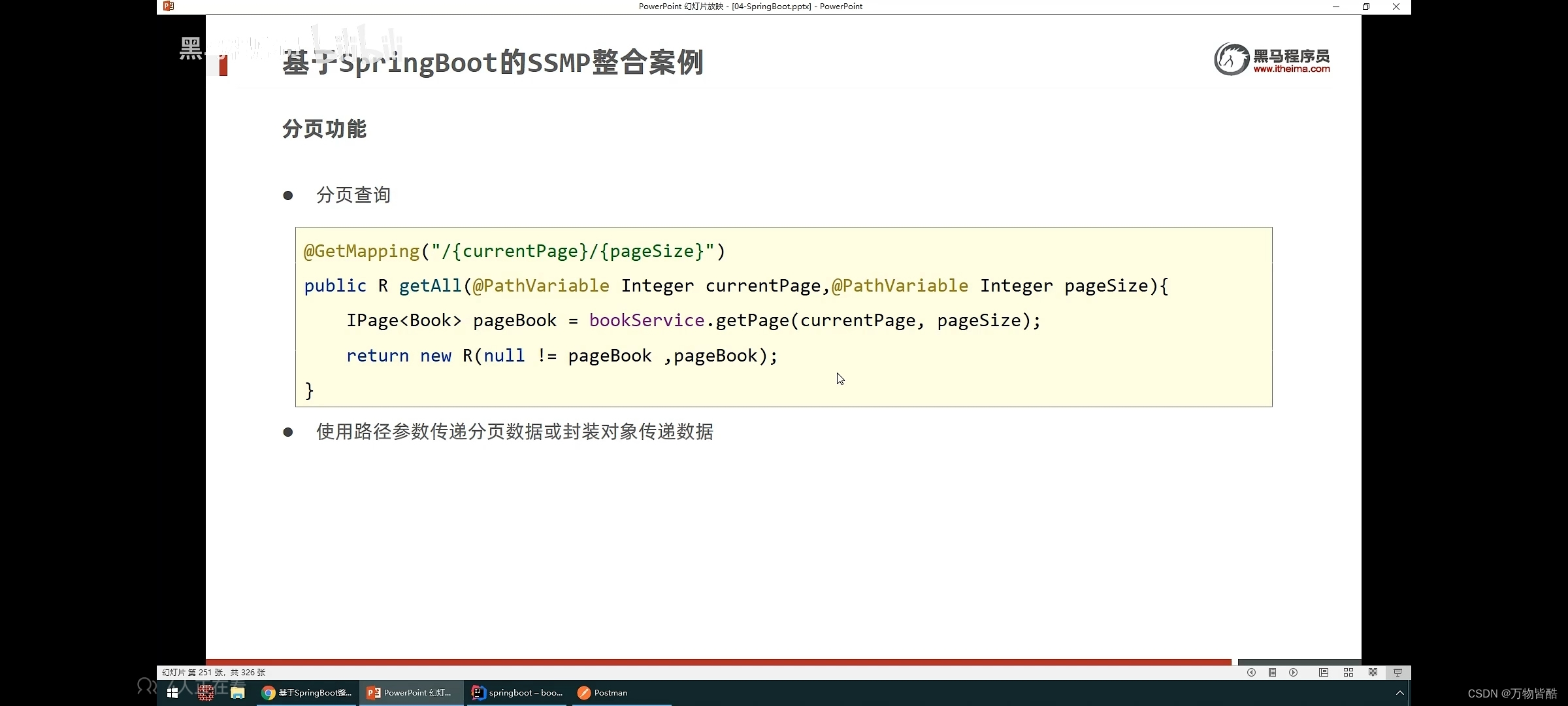This screenshot has height=706, width=1568.
Task: Switch to Reading view
Action: [1373, 672]
